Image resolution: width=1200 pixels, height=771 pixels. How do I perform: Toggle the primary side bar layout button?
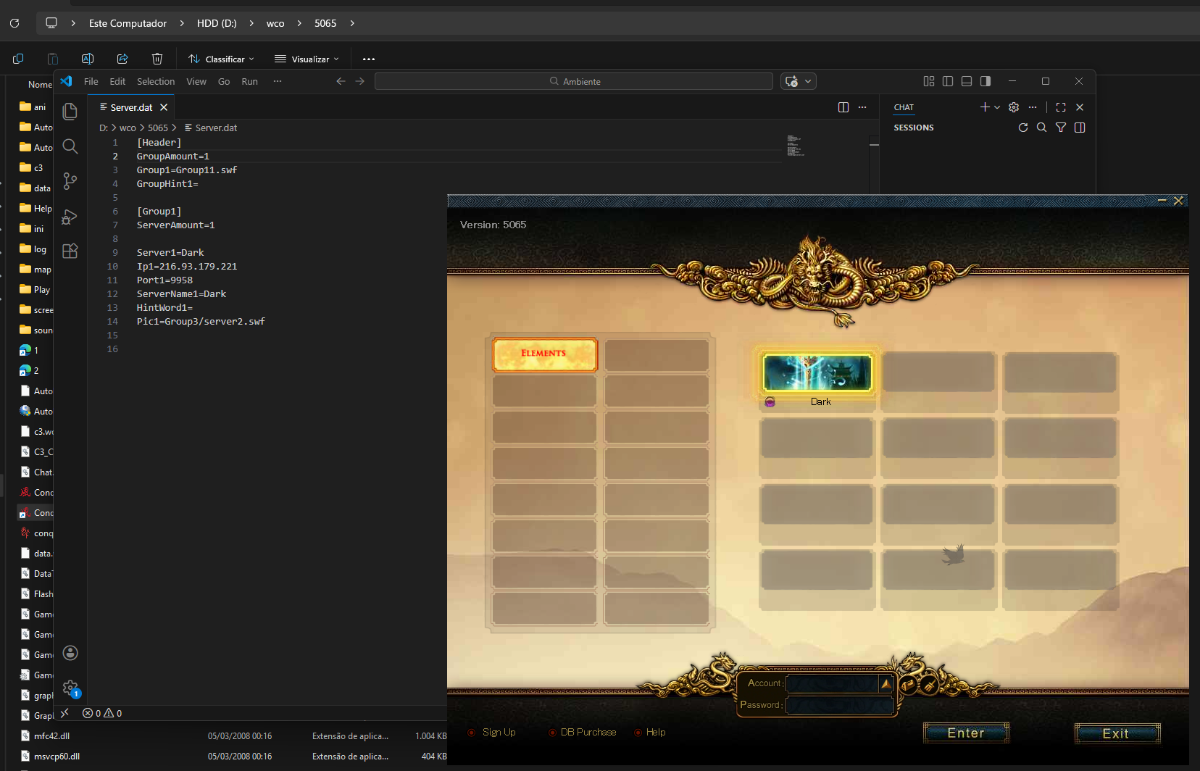tap(948, 81)
